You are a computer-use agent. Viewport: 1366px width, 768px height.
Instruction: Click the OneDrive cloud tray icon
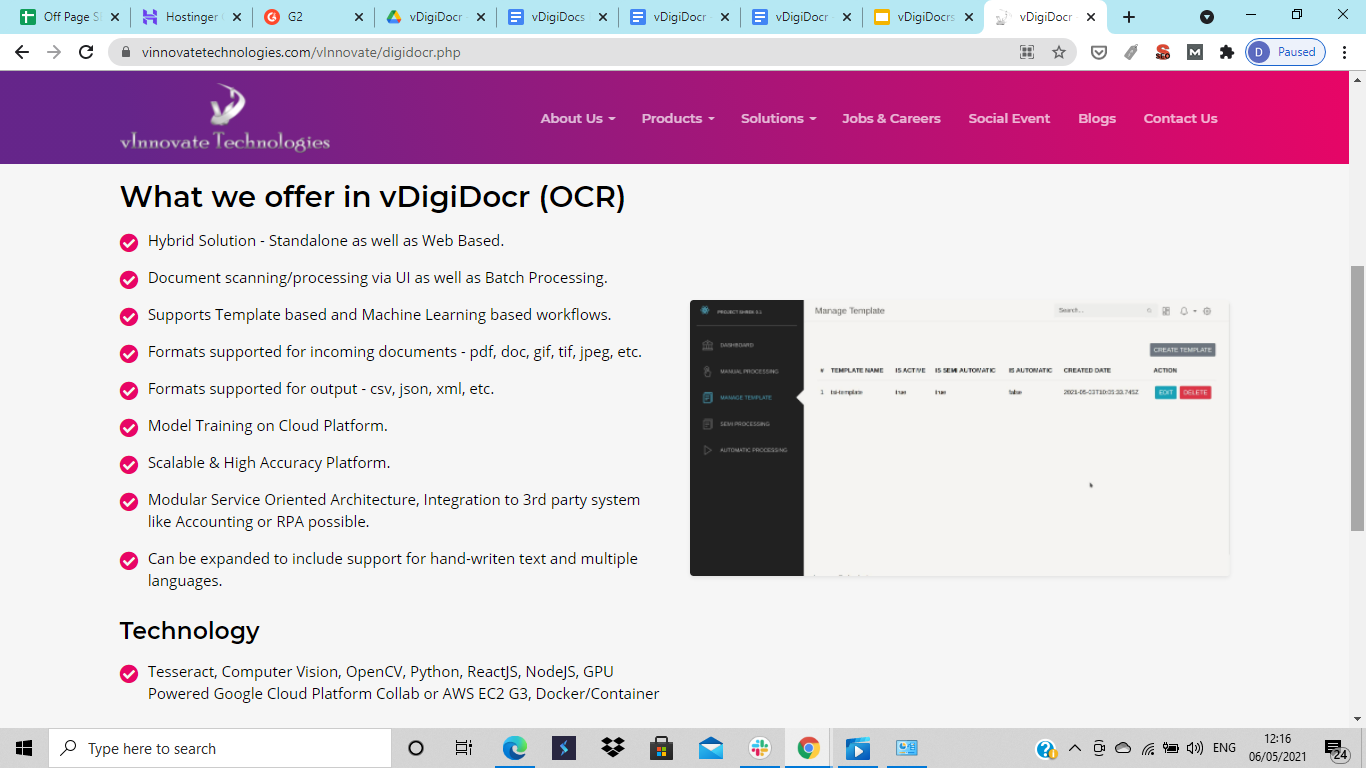[1123, 748]
